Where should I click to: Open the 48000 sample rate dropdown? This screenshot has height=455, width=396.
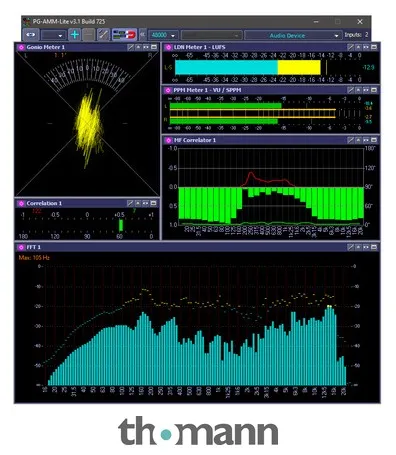(x=163, y=35)
